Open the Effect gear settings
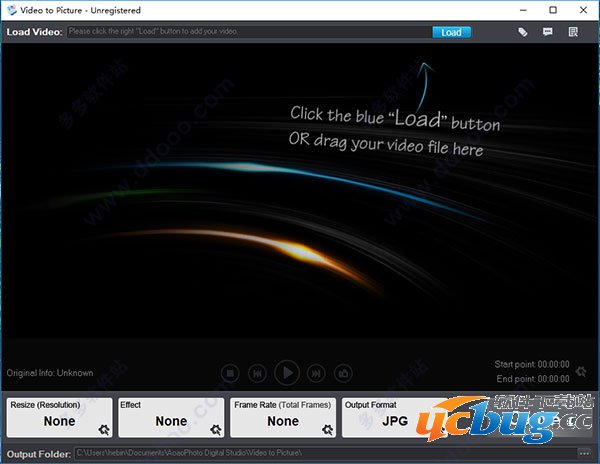Viewport: 600px width, 464px height. (x=215, y=430)
